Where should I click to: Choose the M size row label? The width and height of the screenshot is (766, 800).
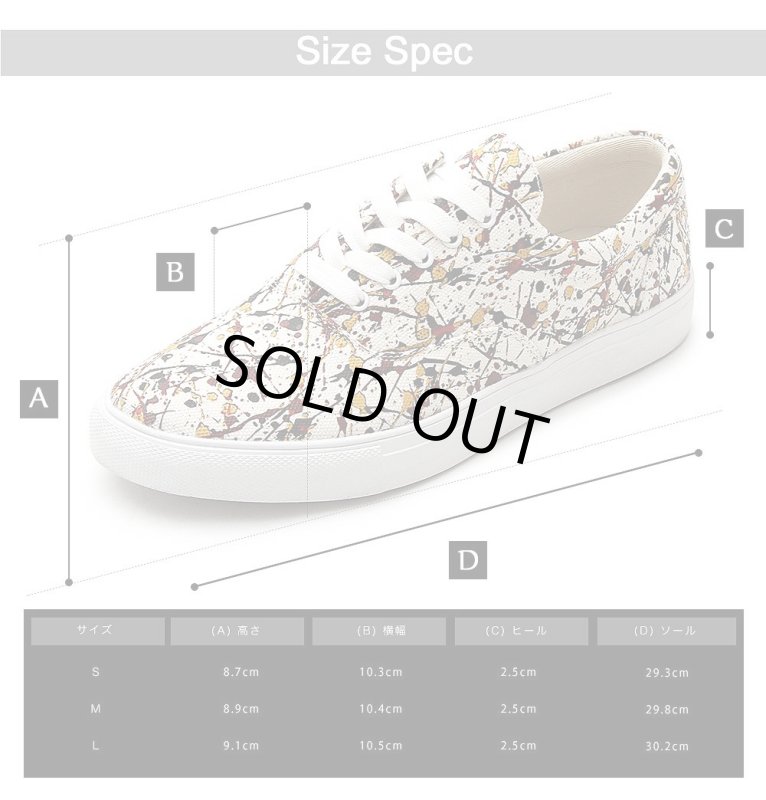(96, 709)
